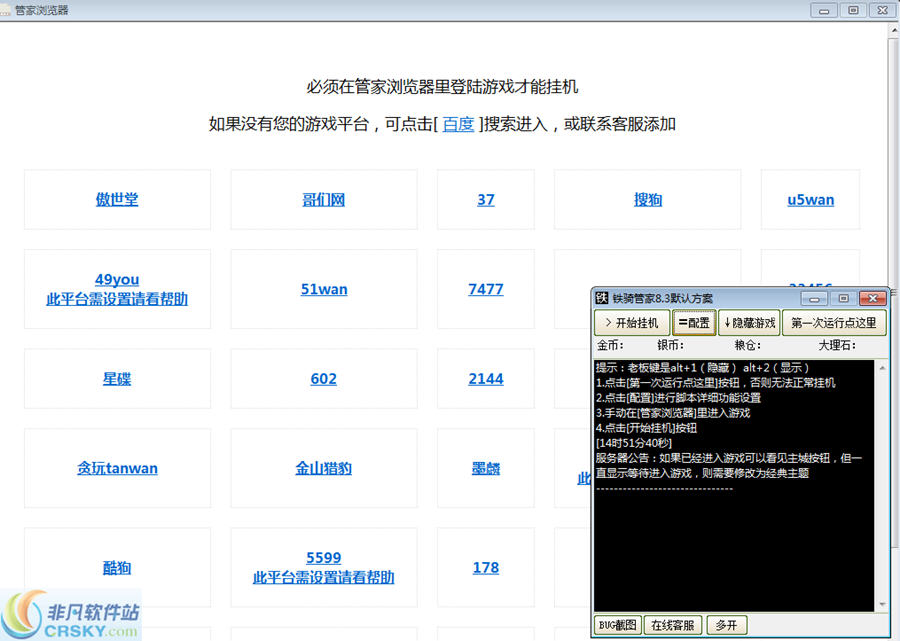Click the 隐藏游戏 button
Viewport: 900px width, 641px height.
pyautogui.click(x=750, y=323)
